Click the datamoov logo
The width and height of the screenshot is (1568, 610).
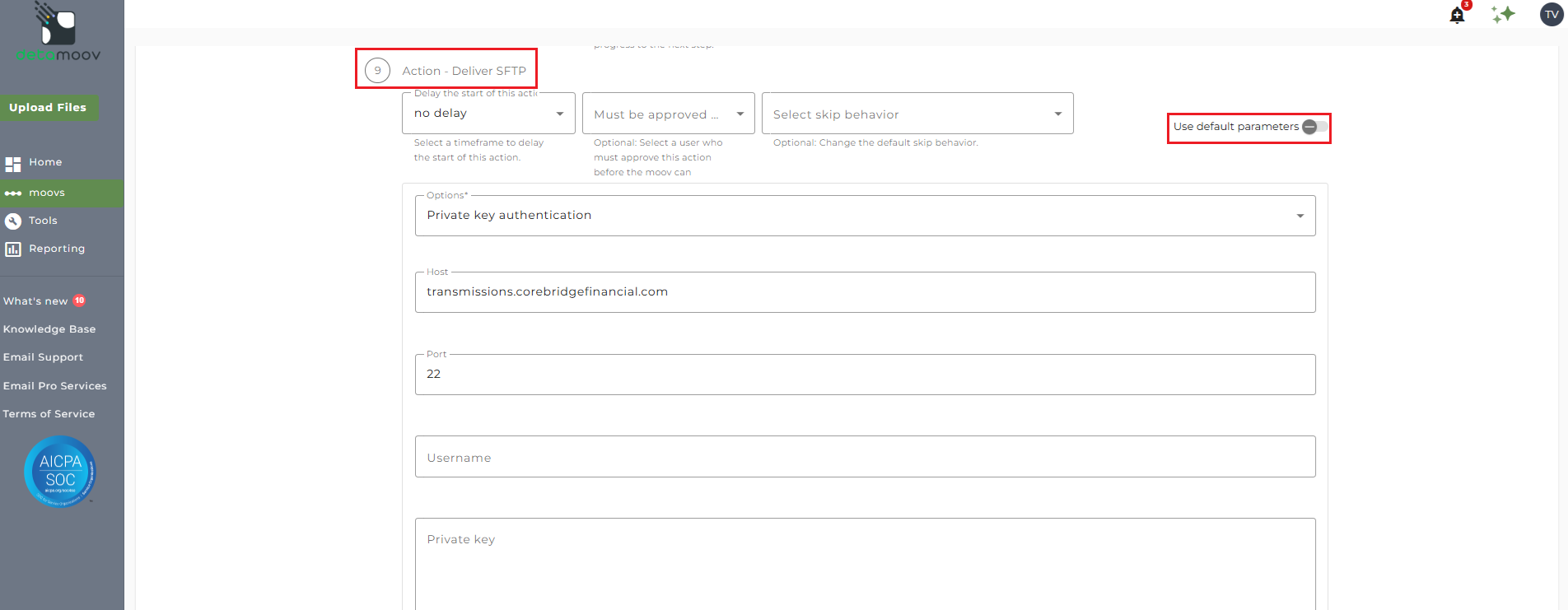(58, 33)
